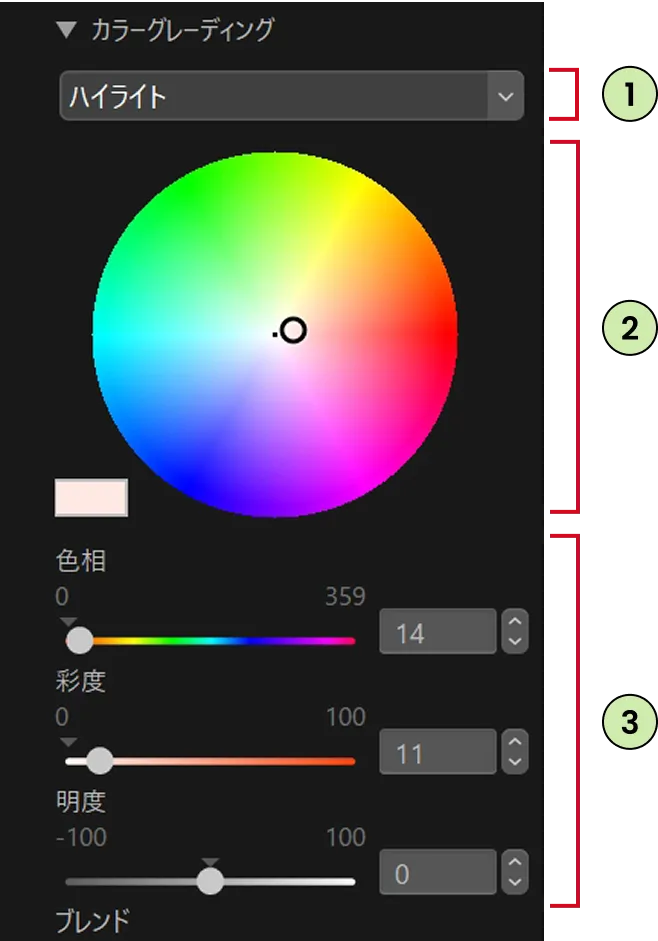Viewport: 658px width, 941px height.
Task: Open the ハイライト range selector dropdown
Action: [x=290, y=96]
